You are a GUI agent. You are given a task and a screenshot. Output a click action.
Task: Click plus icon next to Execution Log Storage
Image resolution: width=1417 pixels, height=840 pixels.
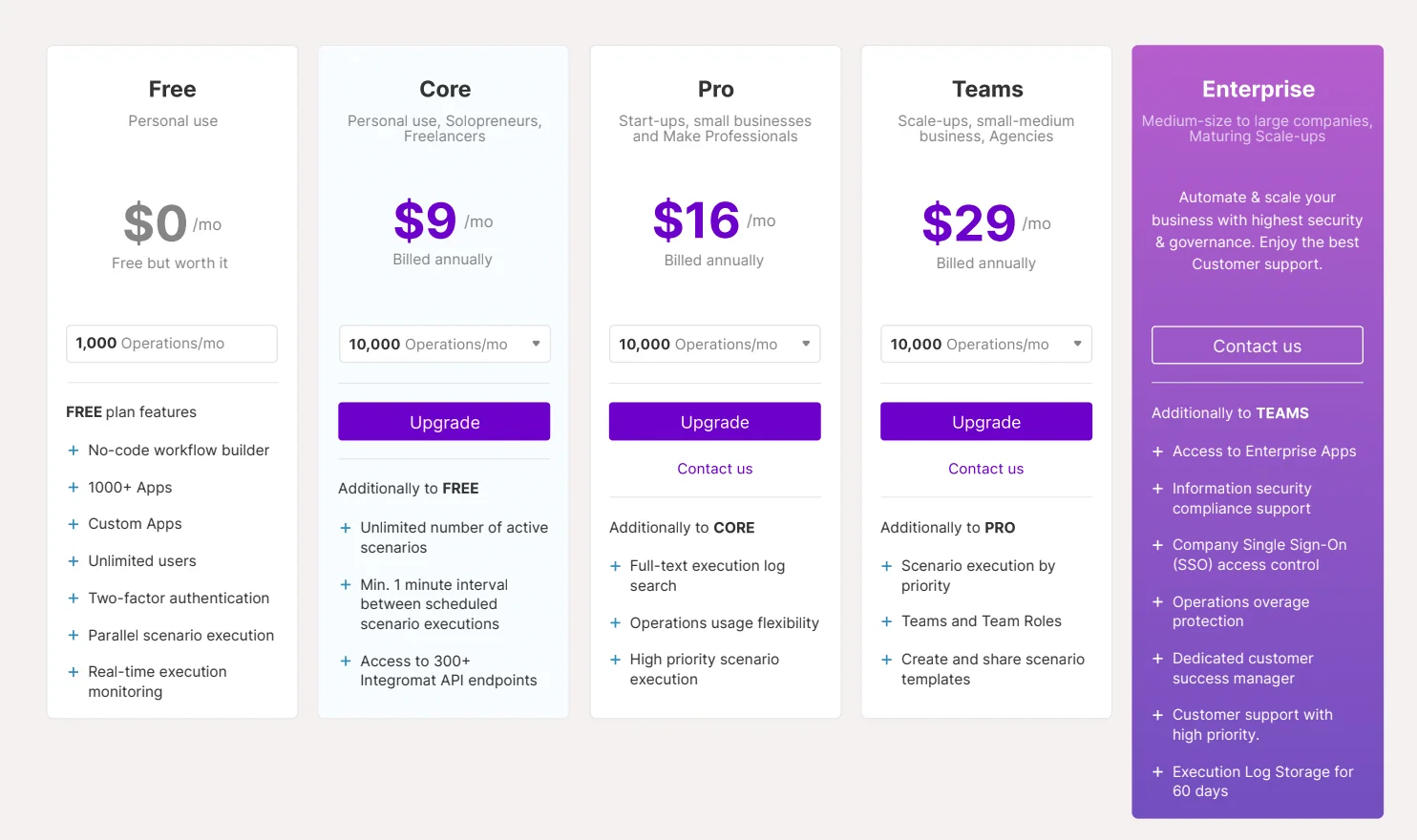pos(1157,772)
